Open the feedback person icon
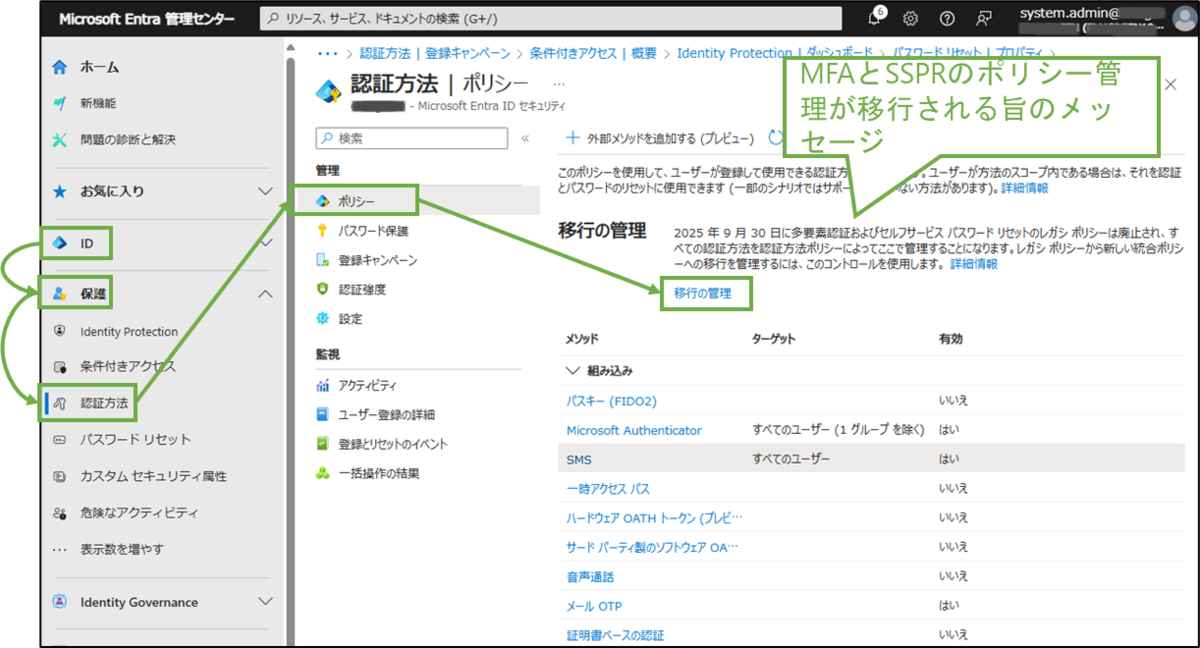Viewport: 1200px width, 648px height. tap(984, 19)
